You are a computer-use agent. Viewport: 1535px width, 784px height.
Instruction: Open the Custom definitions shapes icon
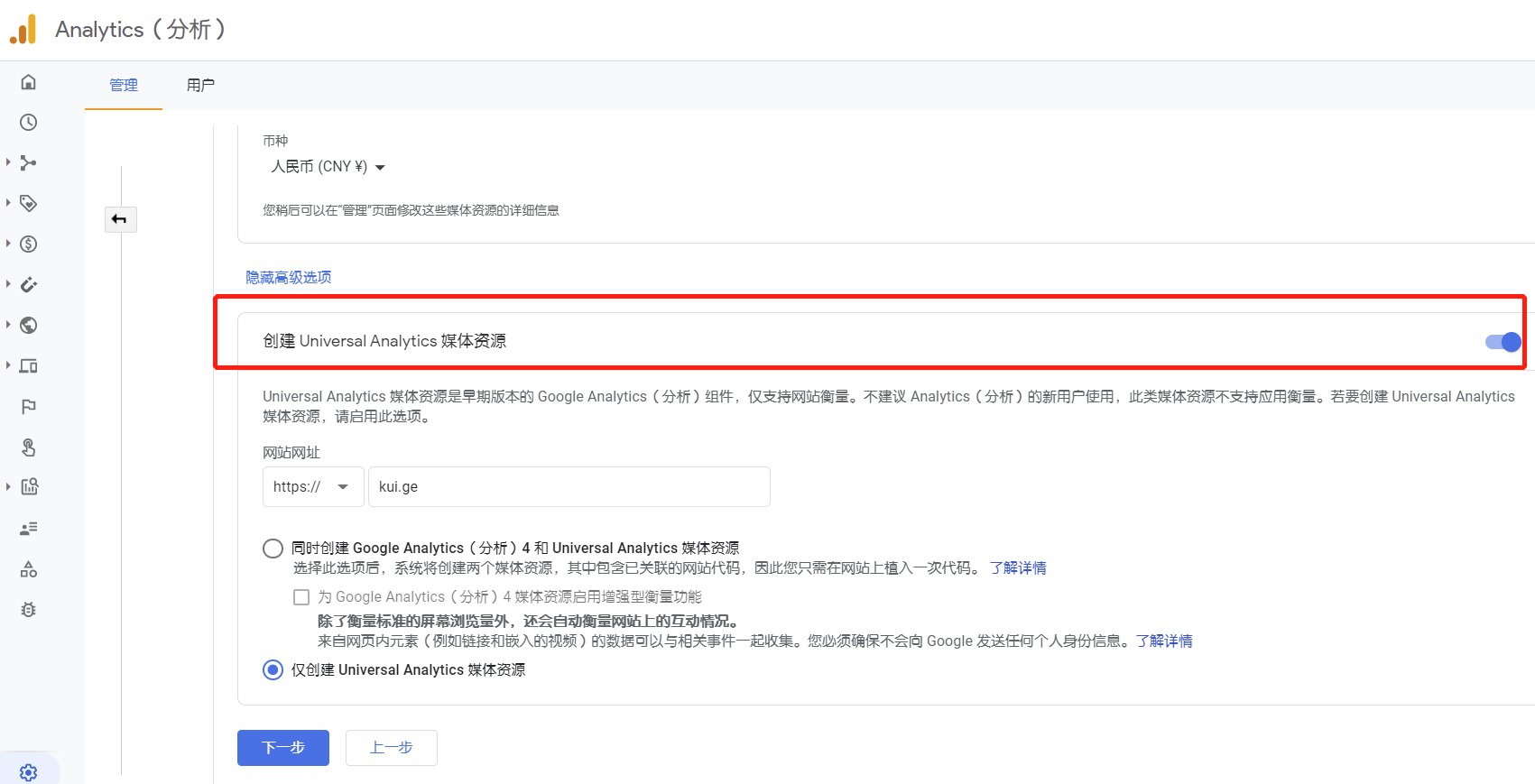29,569
